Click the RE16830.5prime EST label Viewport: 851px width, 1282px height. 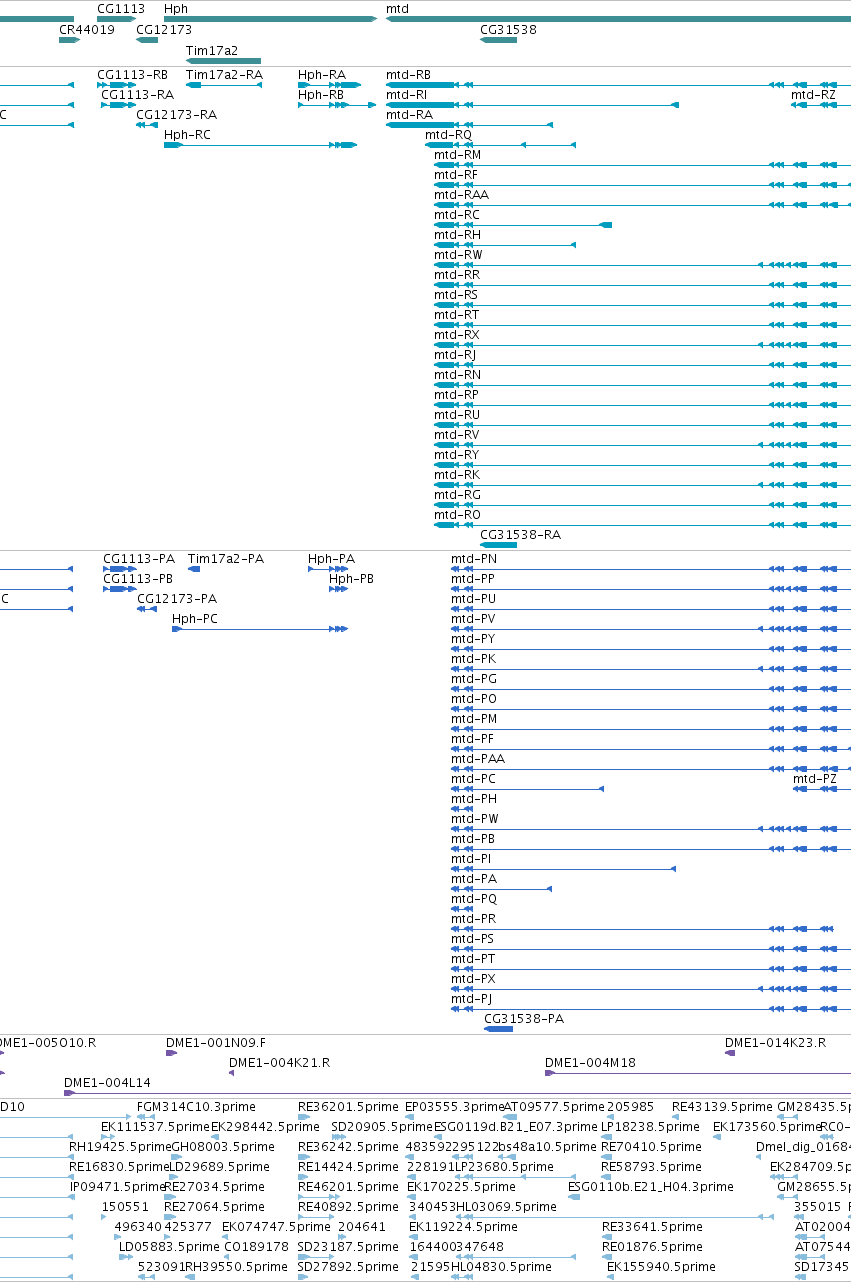[x=119, y=1167]
